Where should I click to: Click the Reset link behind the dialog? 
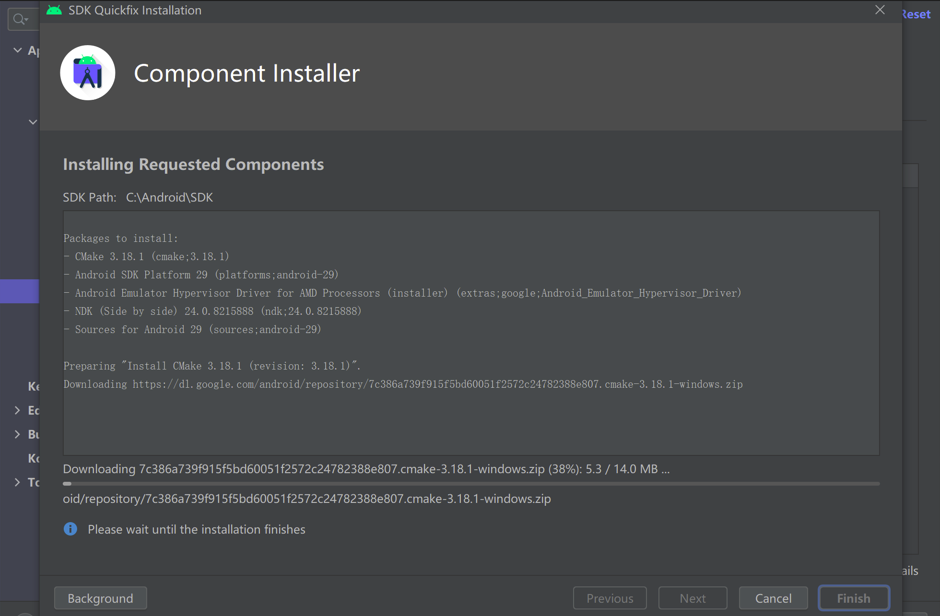click(916, 14)
